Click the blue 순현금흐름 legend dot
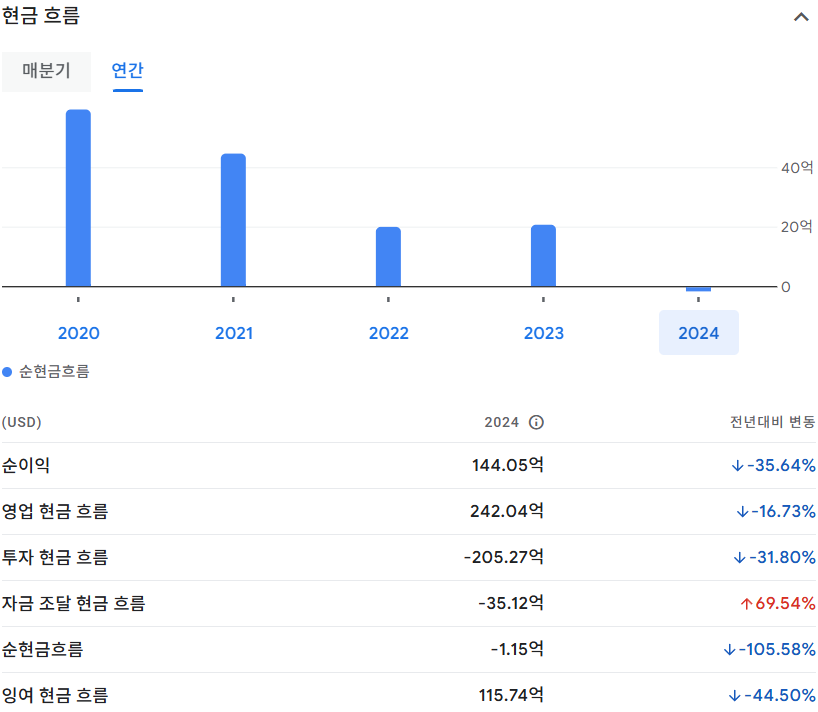This screenshot has height=712, width=818. 7,372
